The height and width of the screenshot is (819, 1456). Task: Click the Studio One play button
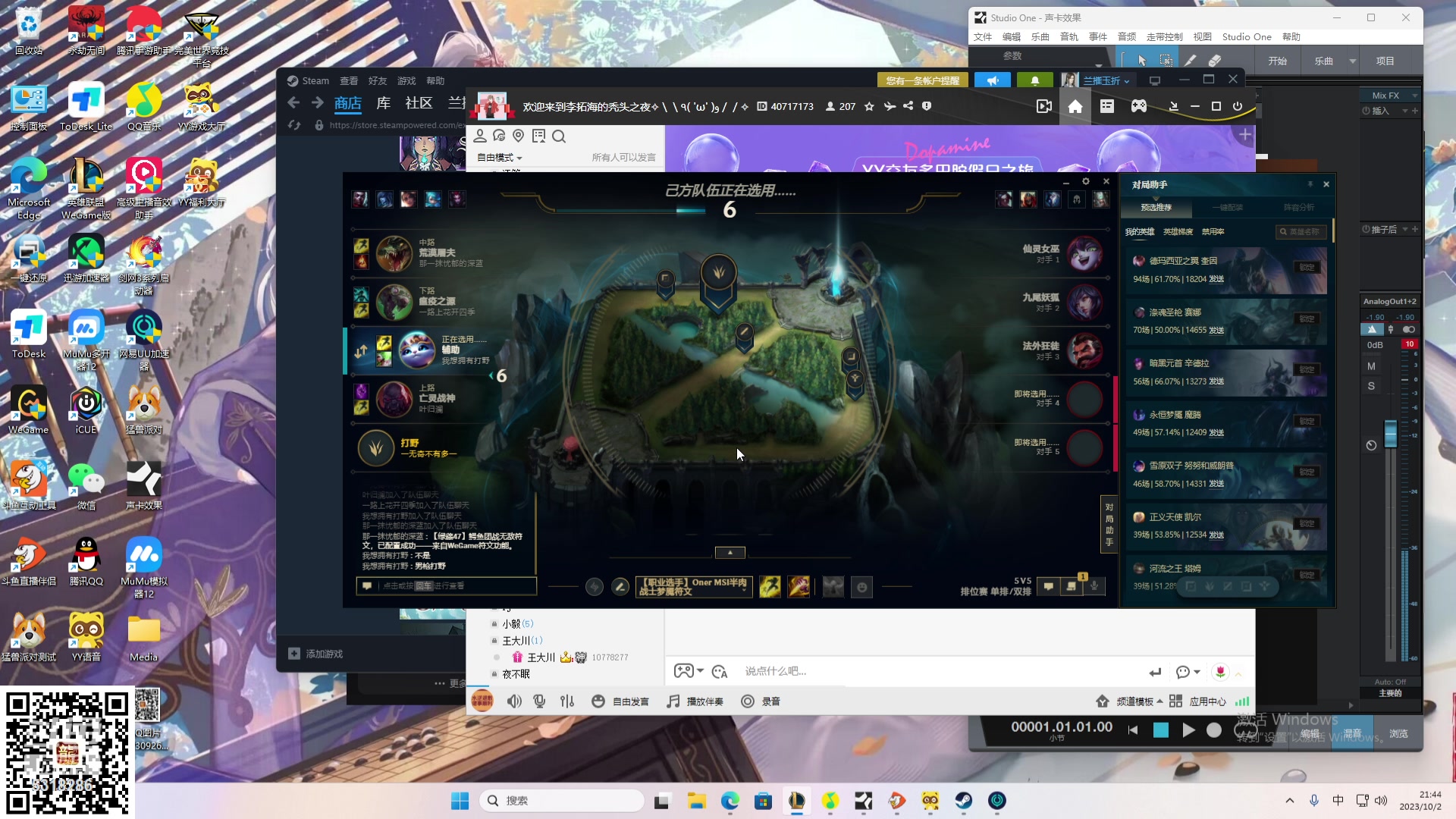pos(1188,730)
